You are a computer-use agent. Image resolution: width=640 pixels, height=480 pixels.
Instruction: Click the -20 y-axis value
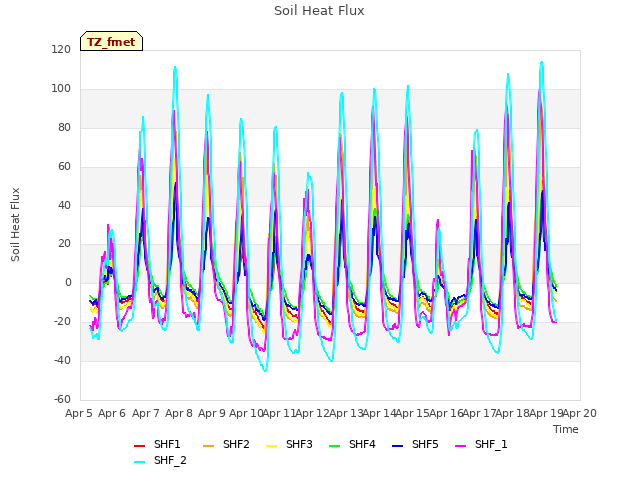[62, 322]
